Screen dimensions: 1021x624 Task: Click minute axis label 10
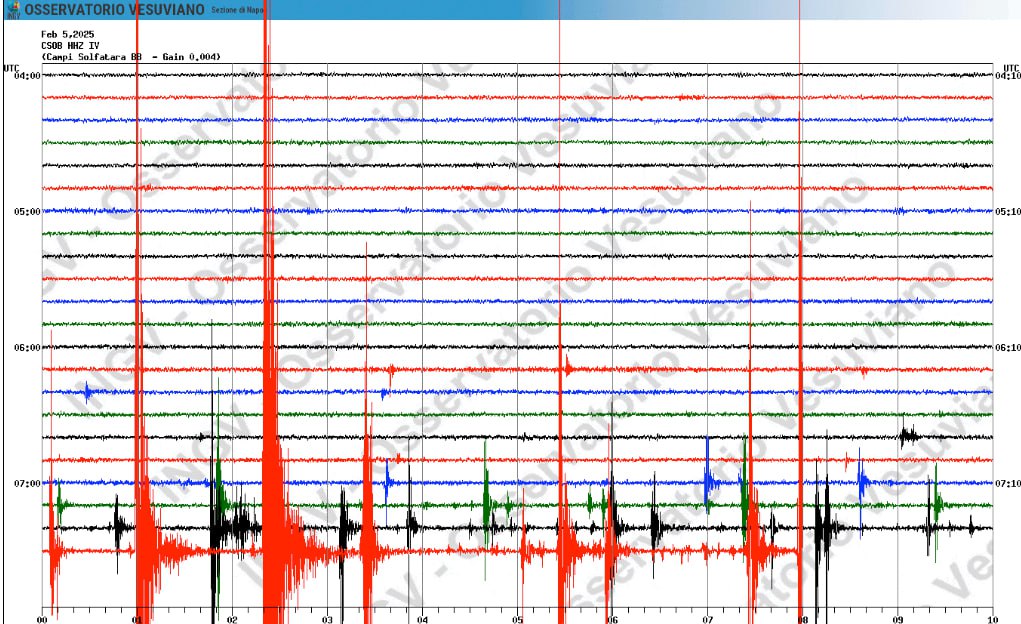(992, 619)
